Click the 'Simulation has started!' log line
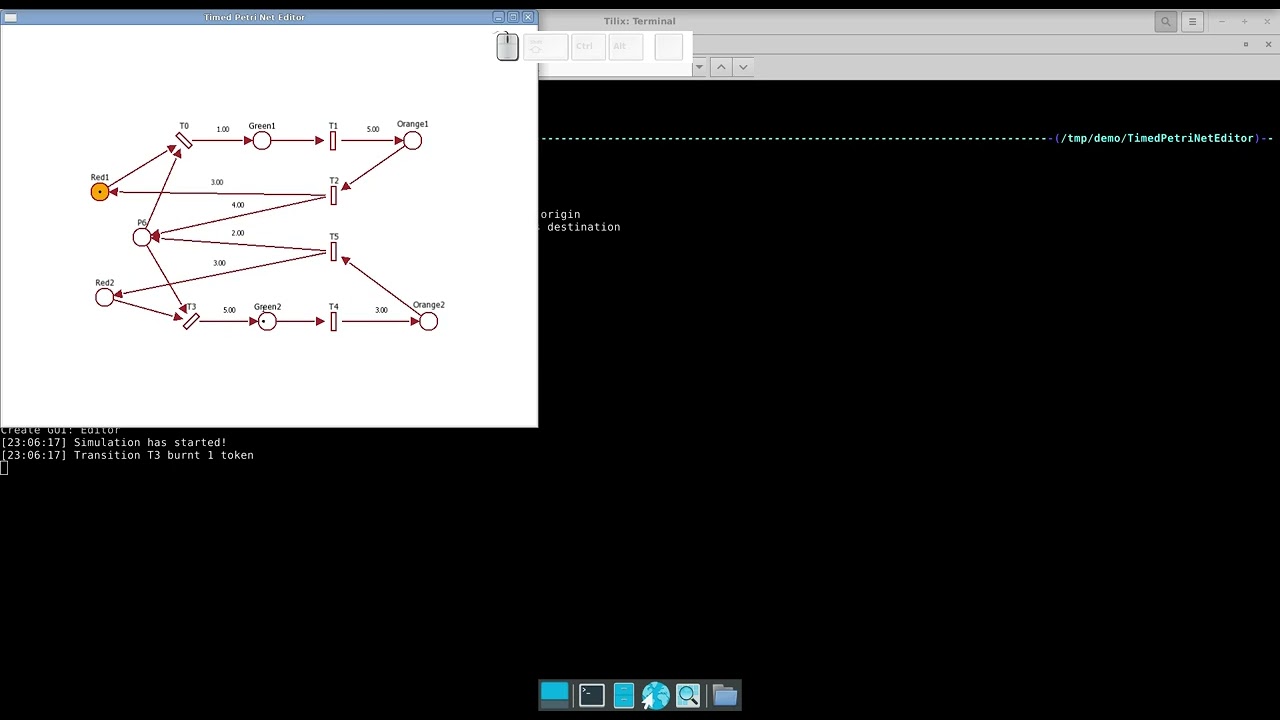The width and height of the screenshot is (1280, 720). coord(114,442)
